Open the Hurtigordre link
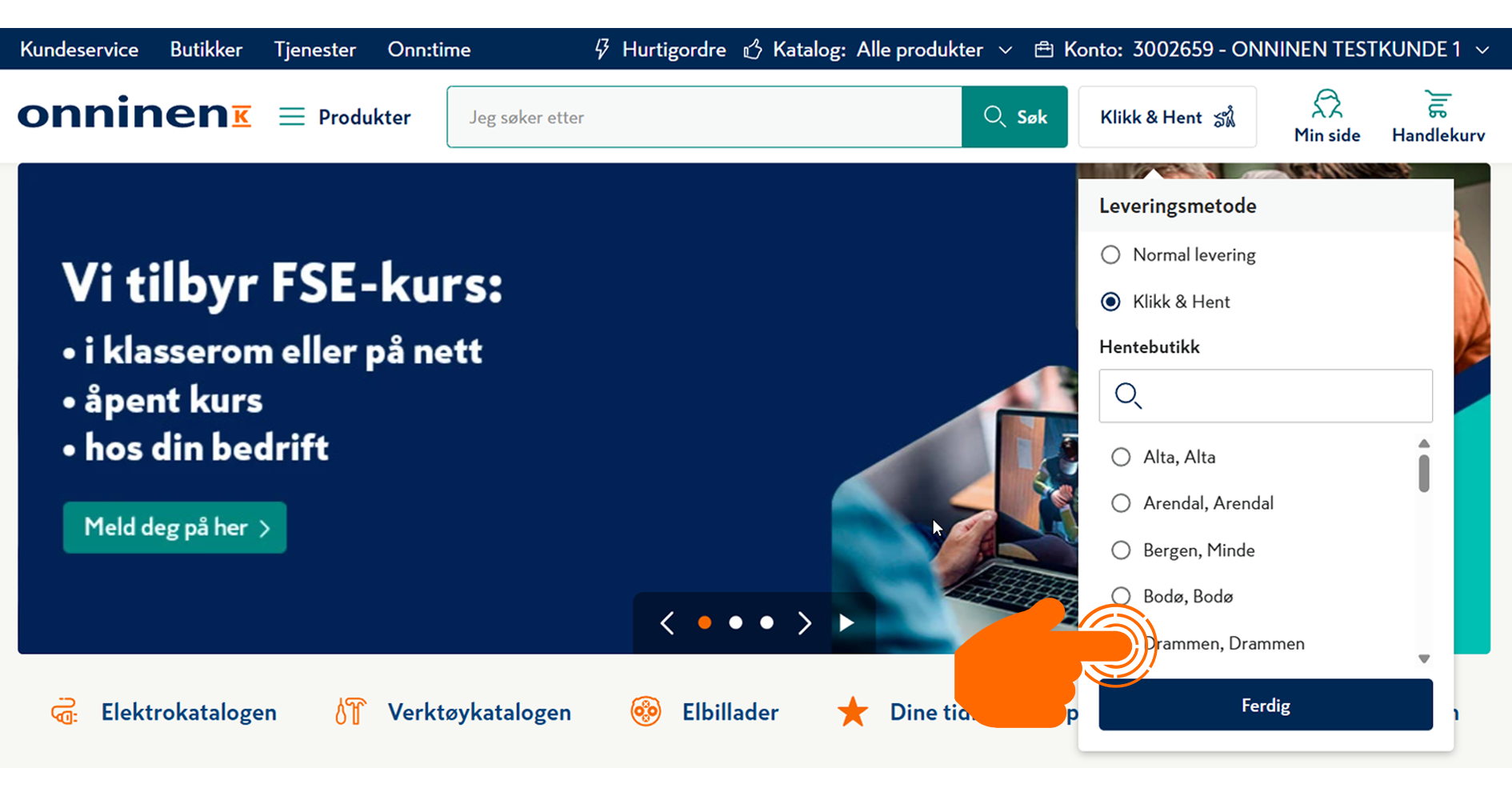Screen dimensions: 1512x800 (674, 50)
